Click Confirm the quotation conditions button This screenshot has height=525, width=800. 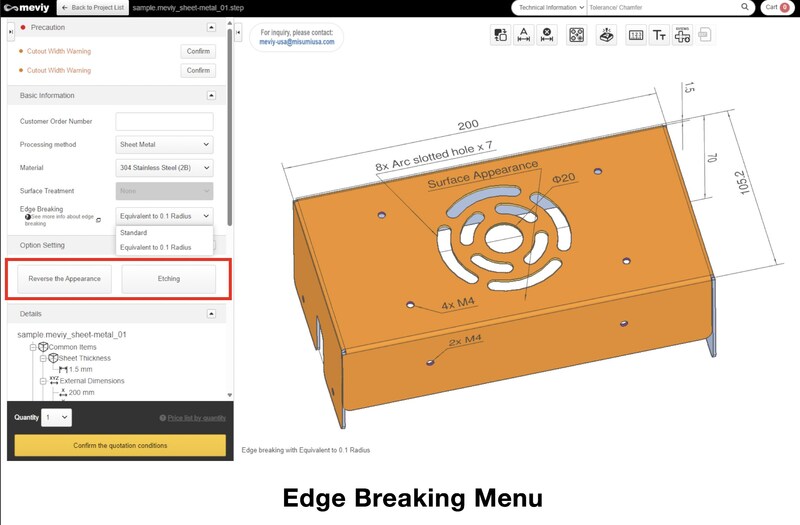[x=119, y=445]
